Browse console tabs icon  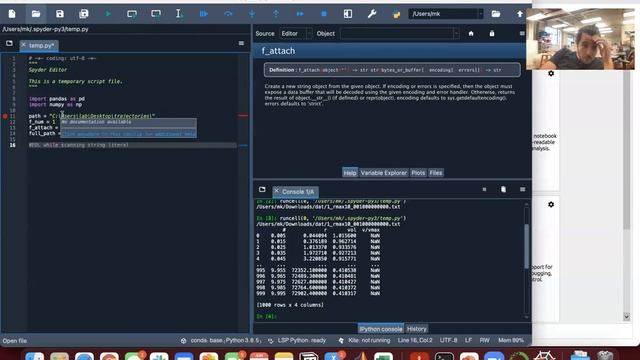point(262,189)
